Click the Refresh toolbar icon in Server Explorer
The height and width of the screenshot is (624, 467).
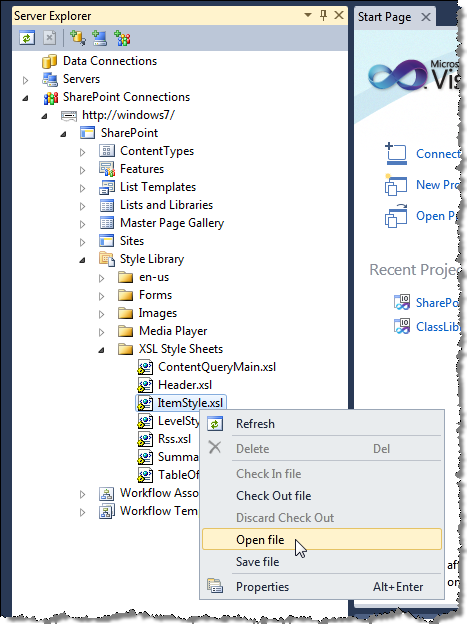pos(27,38)
